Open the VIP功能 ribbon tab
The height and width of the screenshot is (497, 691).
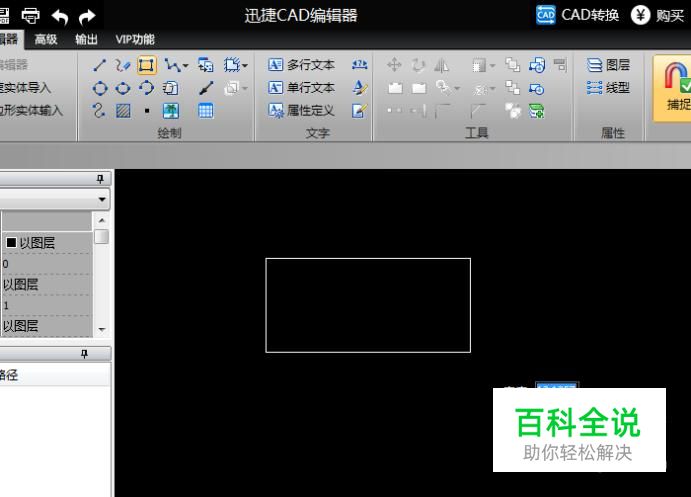[x=135, y=40]
